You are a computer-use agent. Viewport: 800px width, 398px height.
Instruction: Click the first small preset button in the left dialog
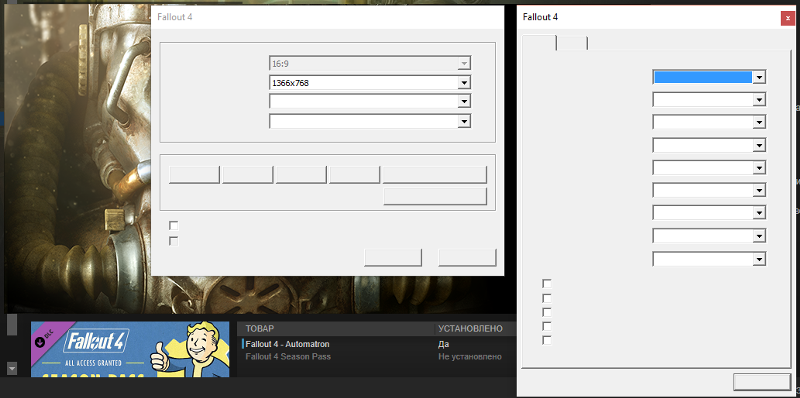[x=194, y=175]
